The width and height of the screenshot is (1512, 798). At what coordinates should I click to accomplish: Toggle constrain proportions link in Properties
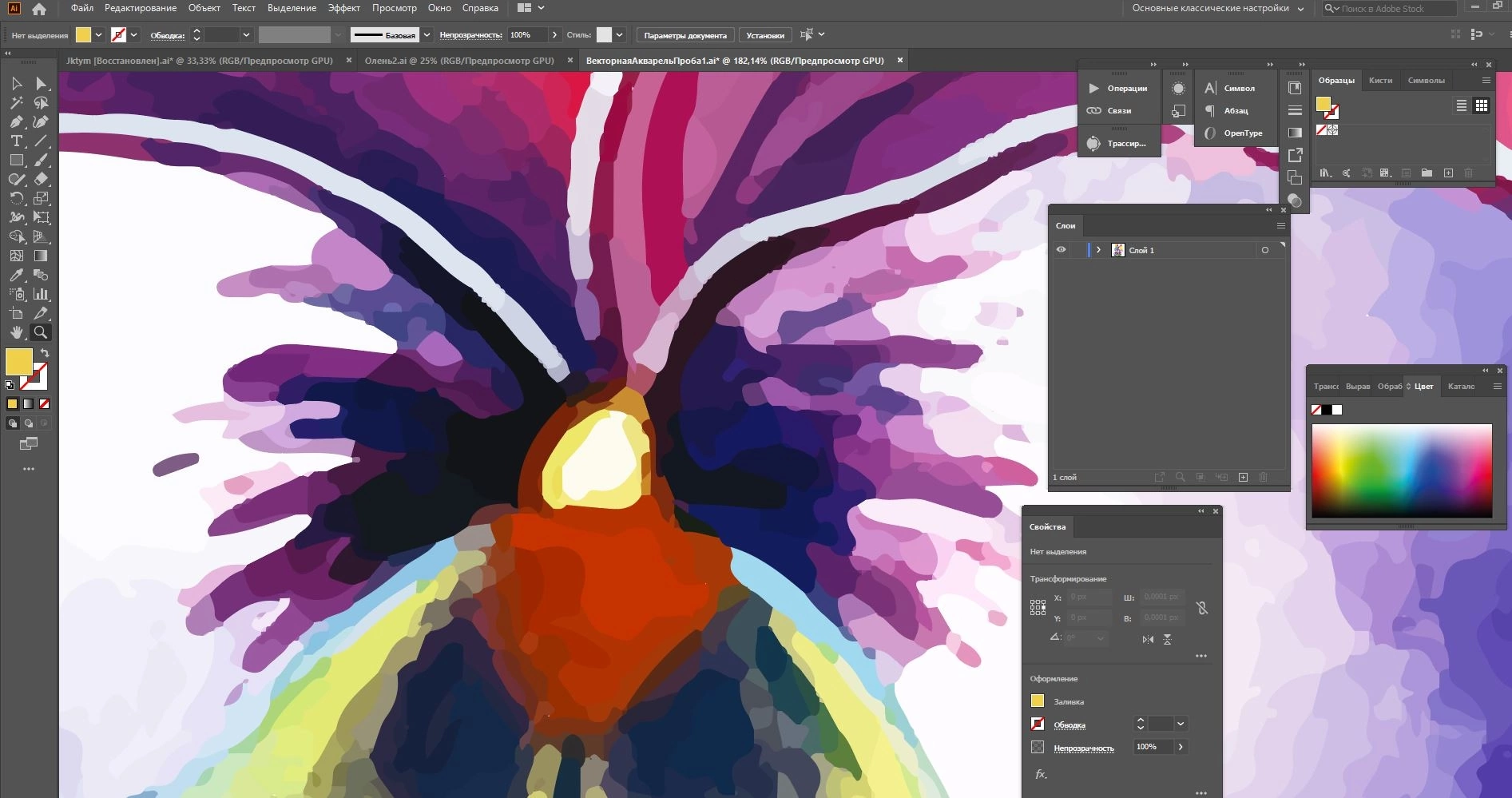tap(1201, 608)
